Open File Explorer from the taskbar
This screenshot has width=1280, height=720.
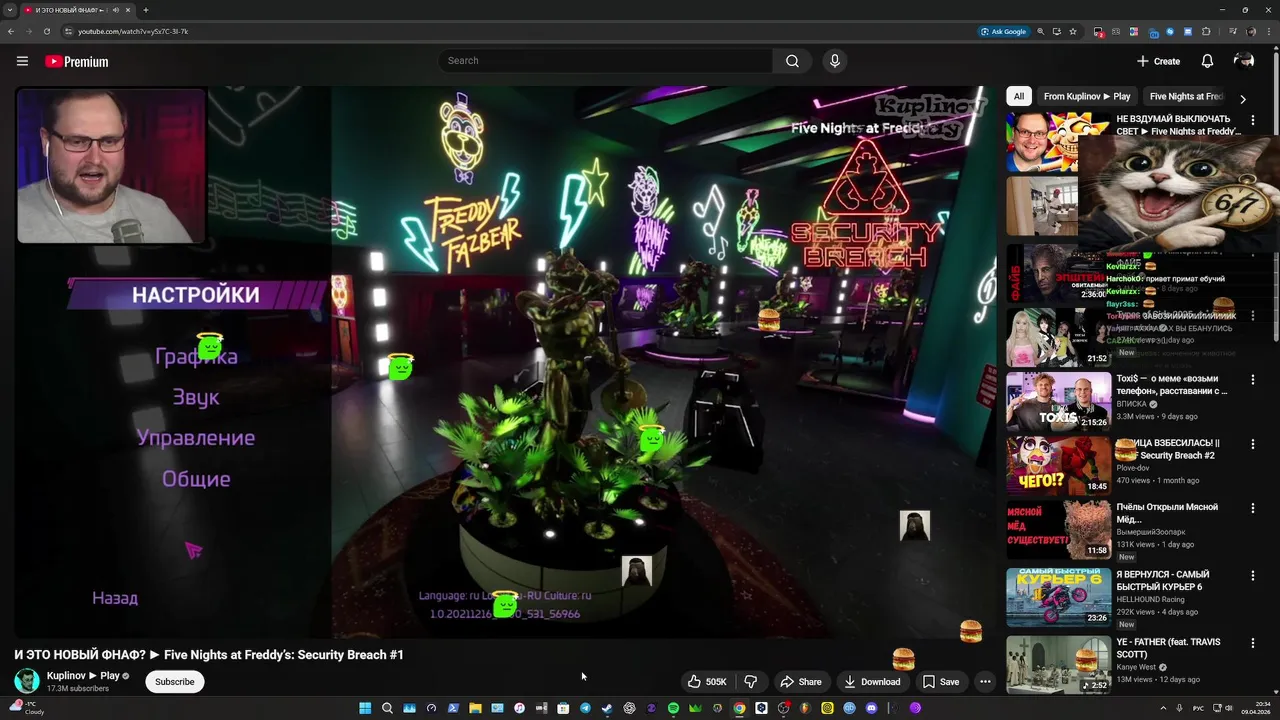point(475,708)
